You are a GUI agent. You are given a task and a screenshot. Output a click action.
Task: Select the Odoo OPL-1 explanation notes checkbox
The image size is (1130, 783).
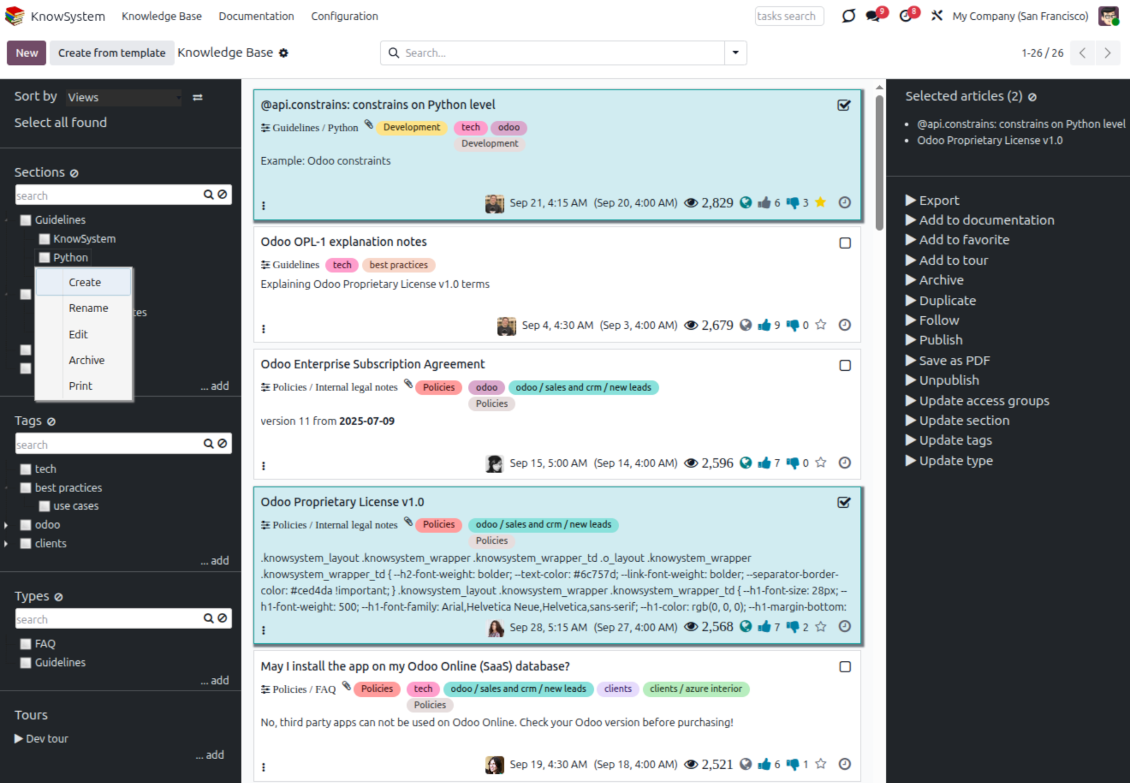845,243
